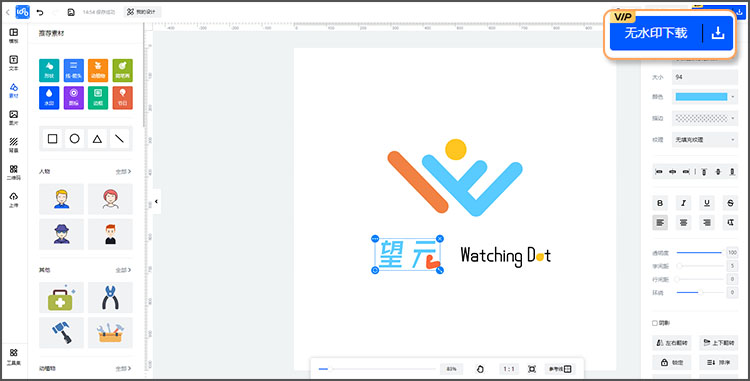
Task: Open the 模板 templates sidebar tab
Action: coord(13,35)
